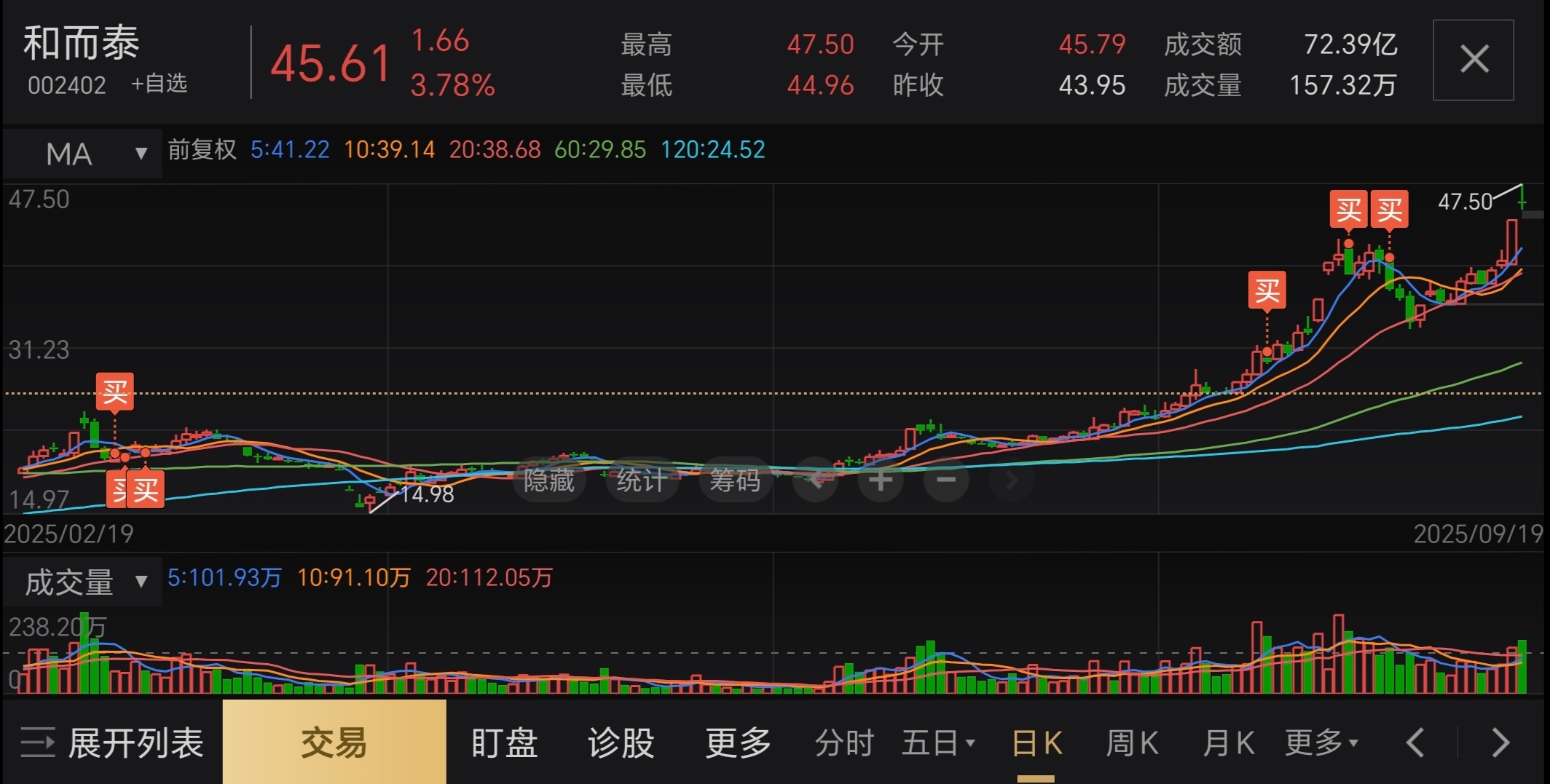Viewport: 1550px width, 784px height.
Task: Tap the stock code 002402
Action: 67,85
